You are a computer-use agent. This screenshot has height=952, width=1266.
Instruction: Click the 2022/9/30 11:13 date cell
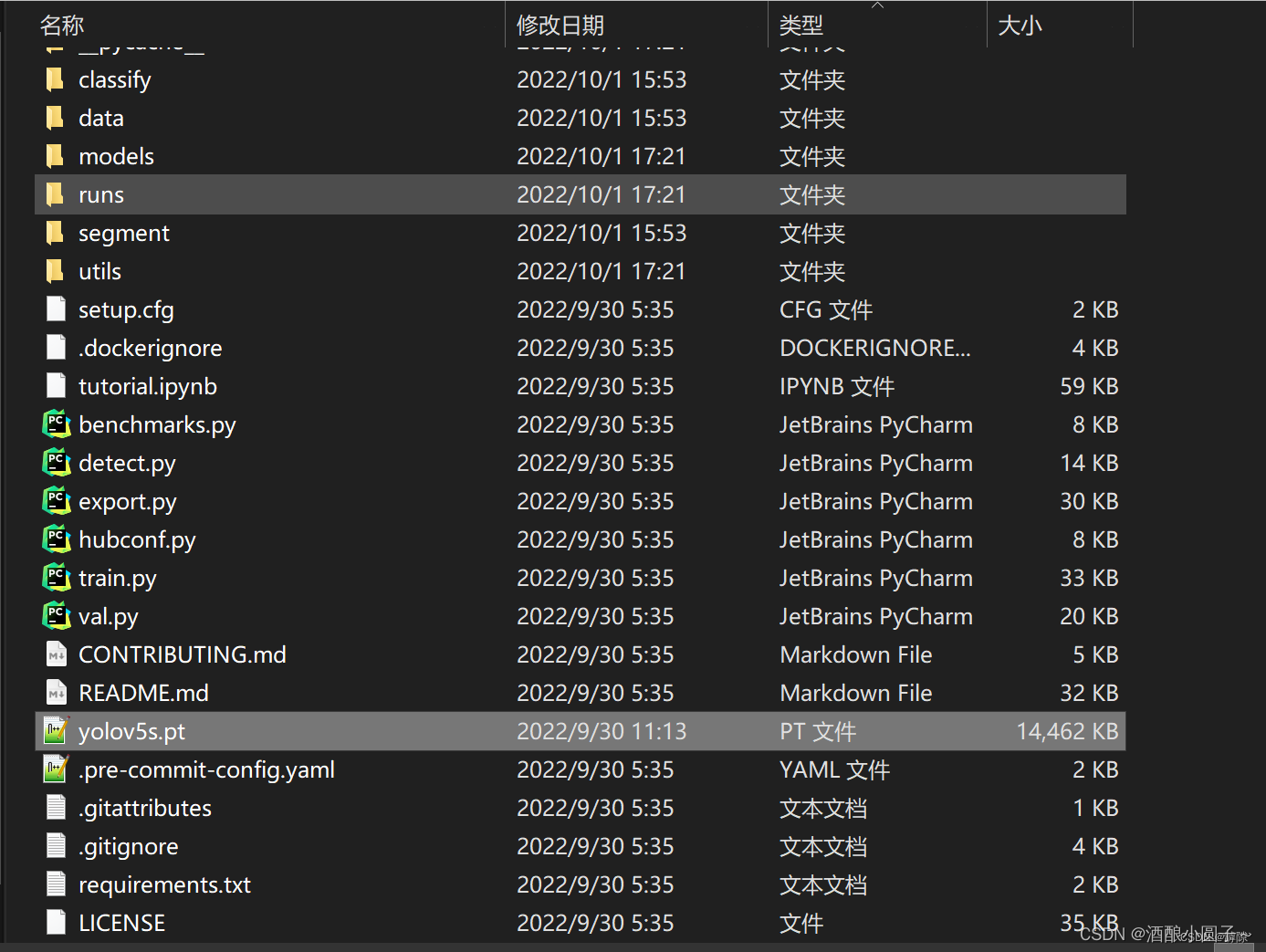(602, 731)
